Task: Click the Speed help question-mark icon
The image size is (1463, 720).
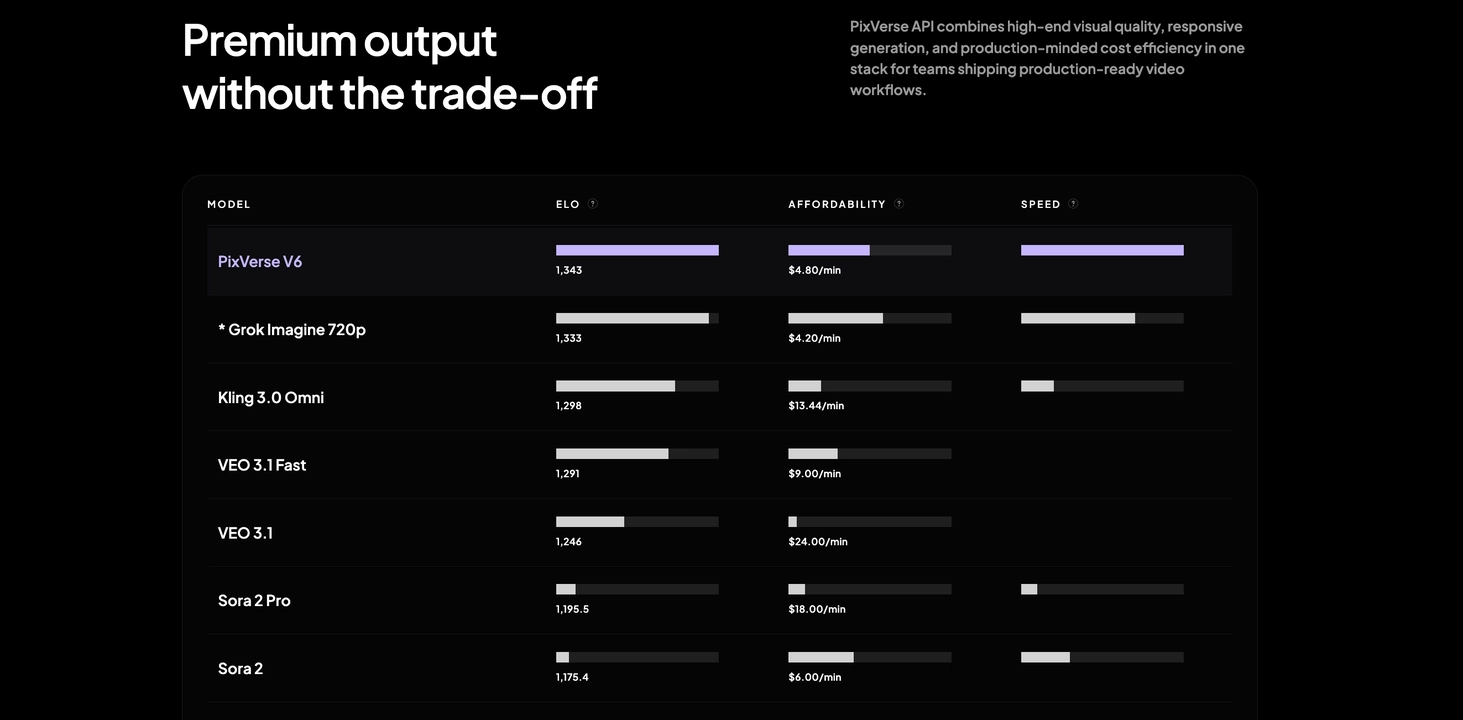Action: 1073,204
